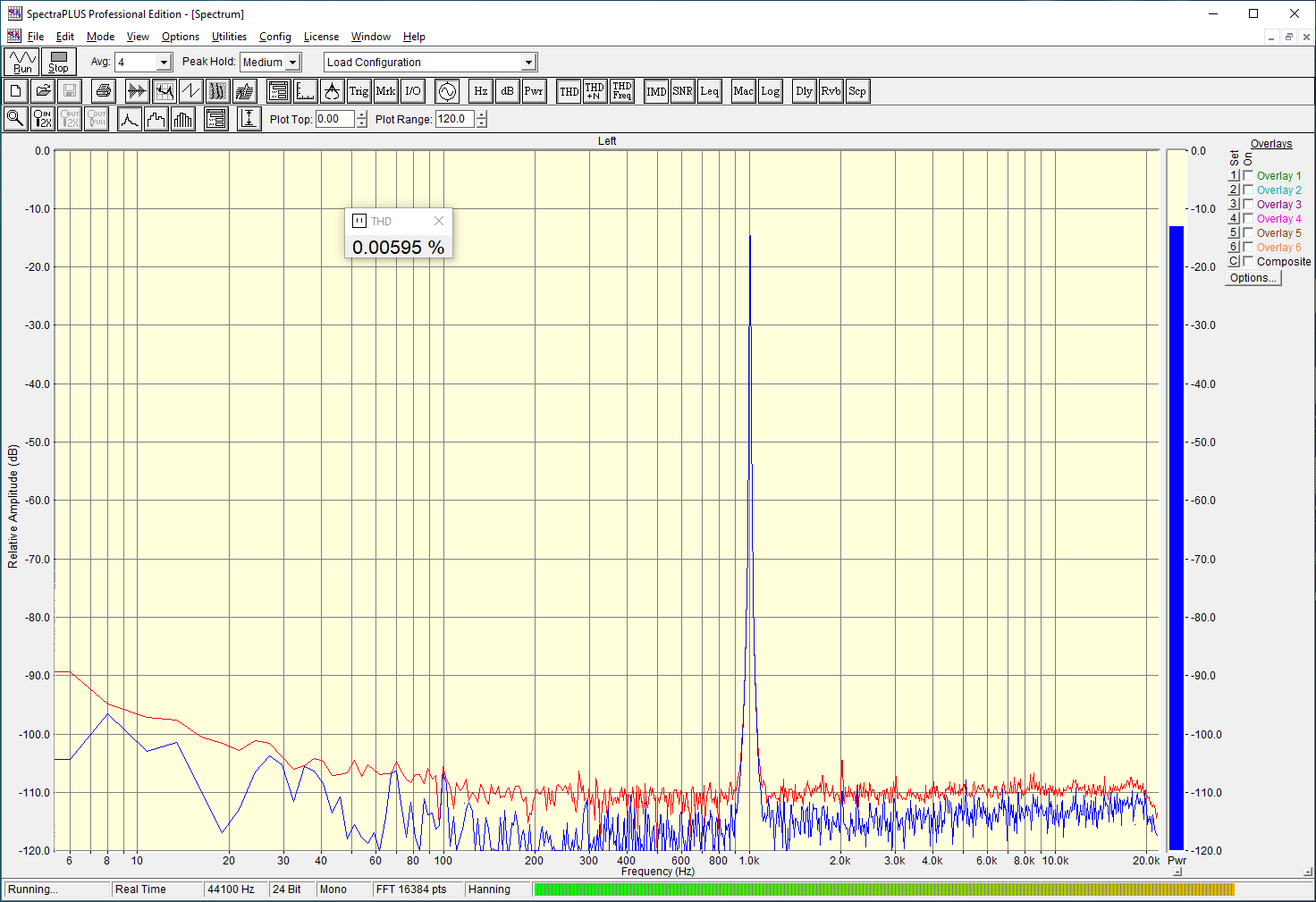Screen dimensions: 1316x902
Task: Click the vertical autoscale arrows icon
Action: click(x=249, y=119)
